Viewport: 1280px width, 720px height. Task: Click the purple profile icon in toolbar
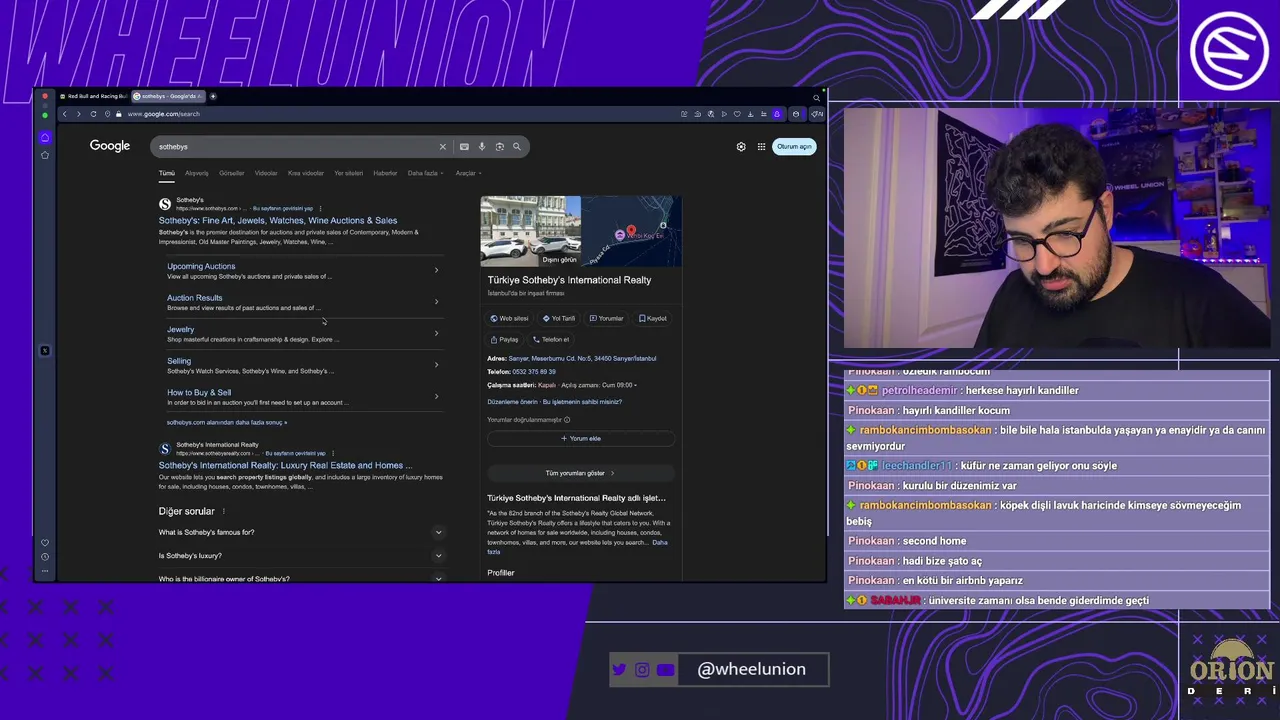click(777, 114)
